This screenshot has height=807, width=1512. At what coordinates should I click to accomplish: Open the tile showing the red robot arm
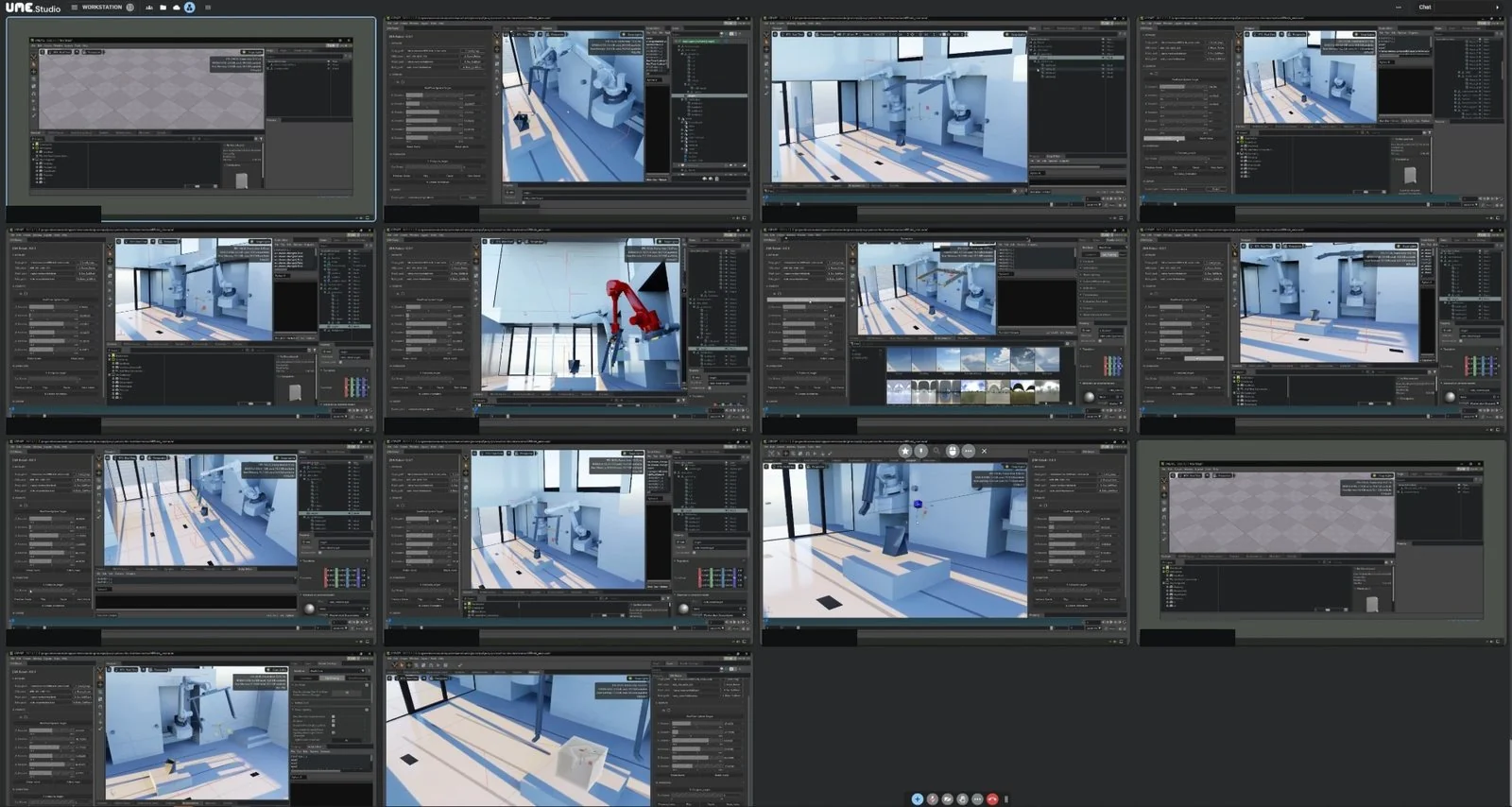point(568,330)
